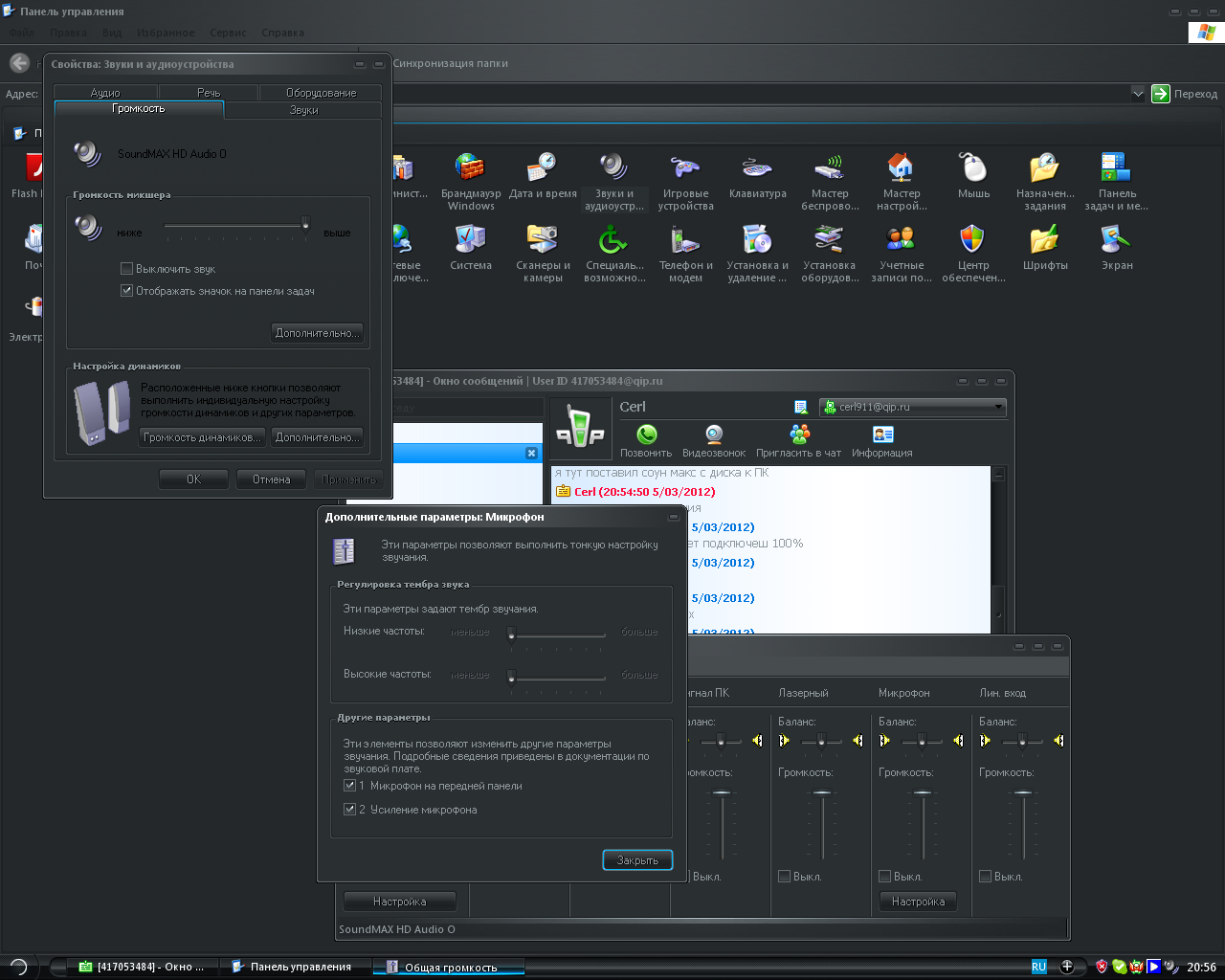The width and height of the screenshot is (1225, 980).
Task: Click speaker Дополнительно button in Настройка динамиков
Action: click(x=317, y=437)
